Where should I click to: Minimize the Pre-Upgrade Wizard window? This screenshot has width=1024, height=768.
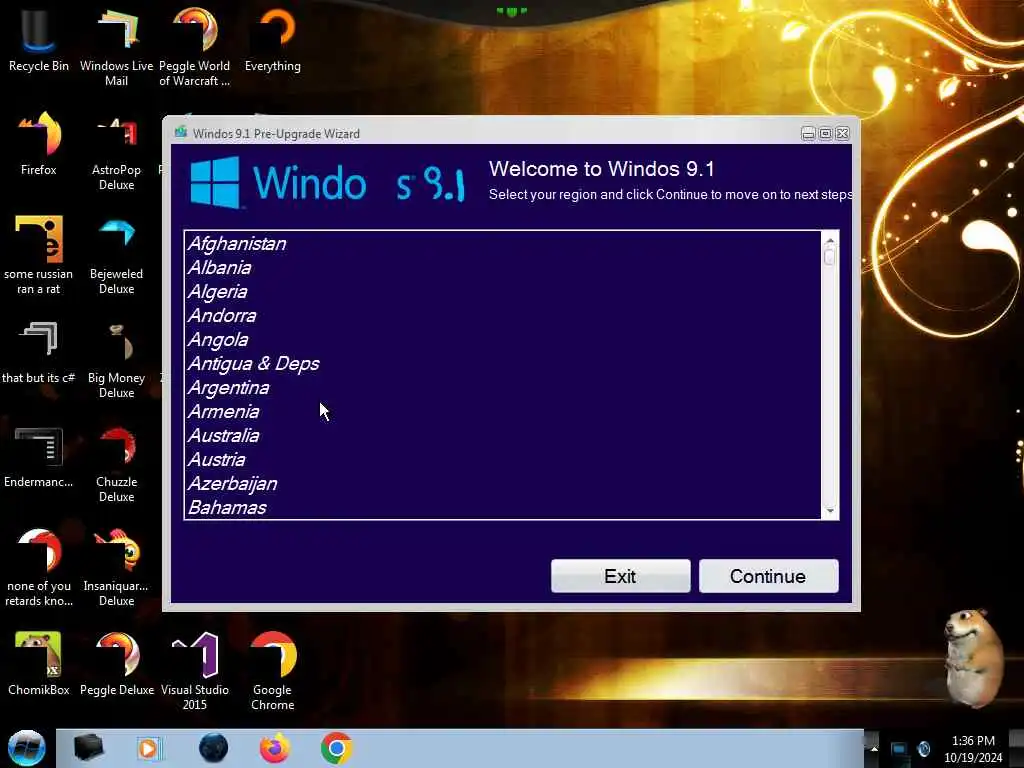(x=808, y=134)
